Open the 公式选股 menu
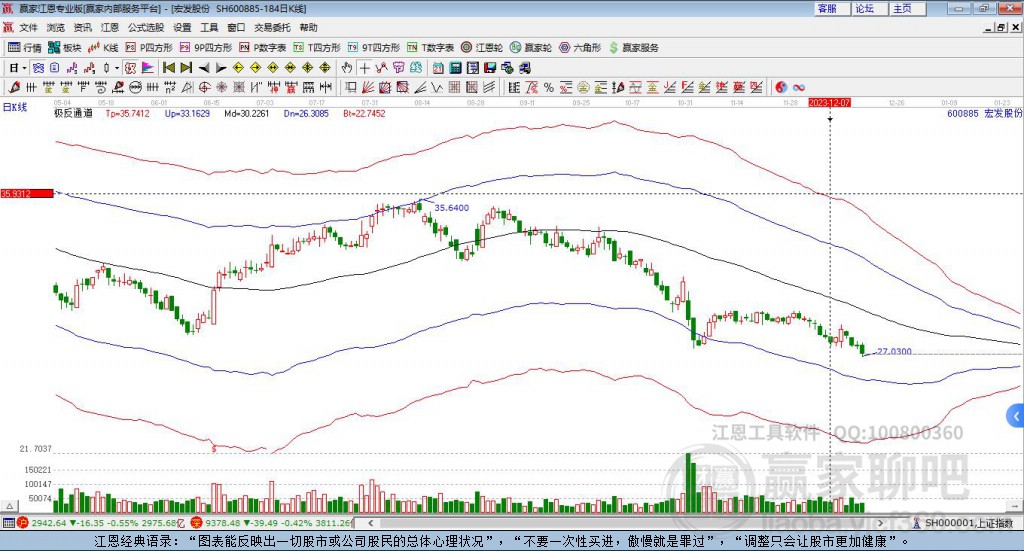The image size is (1024, 551). coord(146,27)
